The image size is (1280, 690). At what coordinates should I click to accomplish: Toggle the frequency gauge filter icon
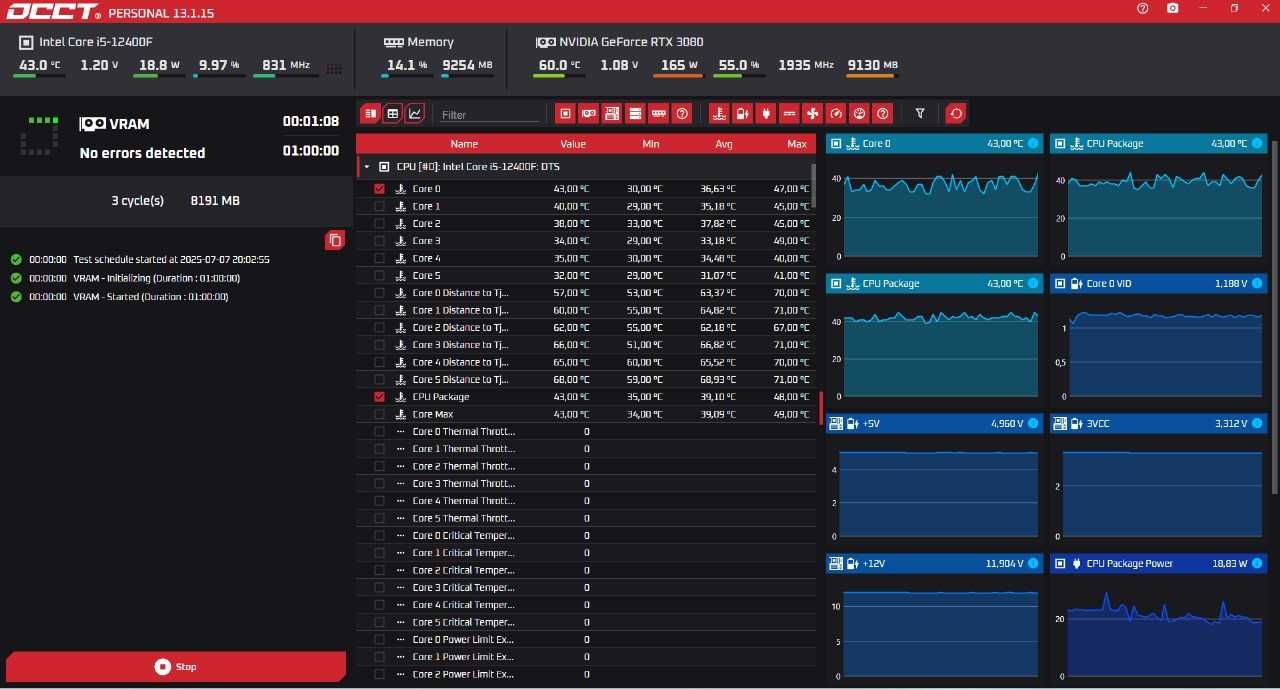[x=836, y=114]
